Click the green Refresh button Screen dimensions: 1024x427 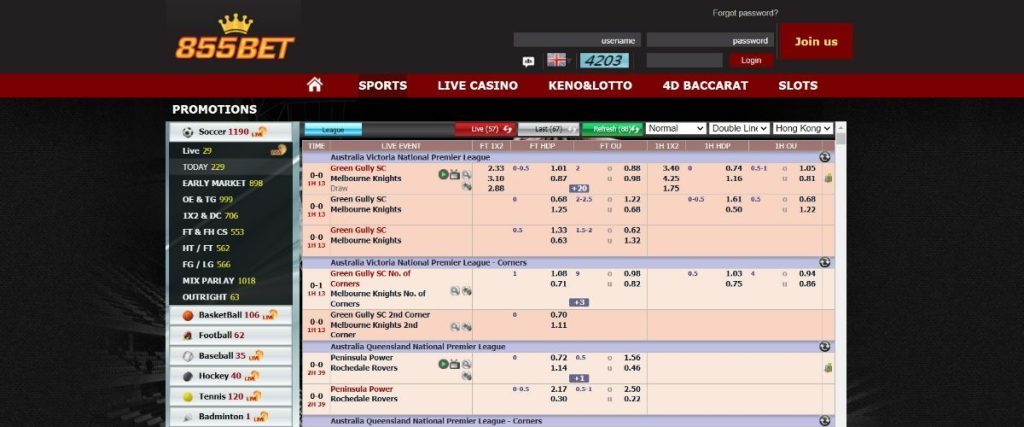[612, 129]
